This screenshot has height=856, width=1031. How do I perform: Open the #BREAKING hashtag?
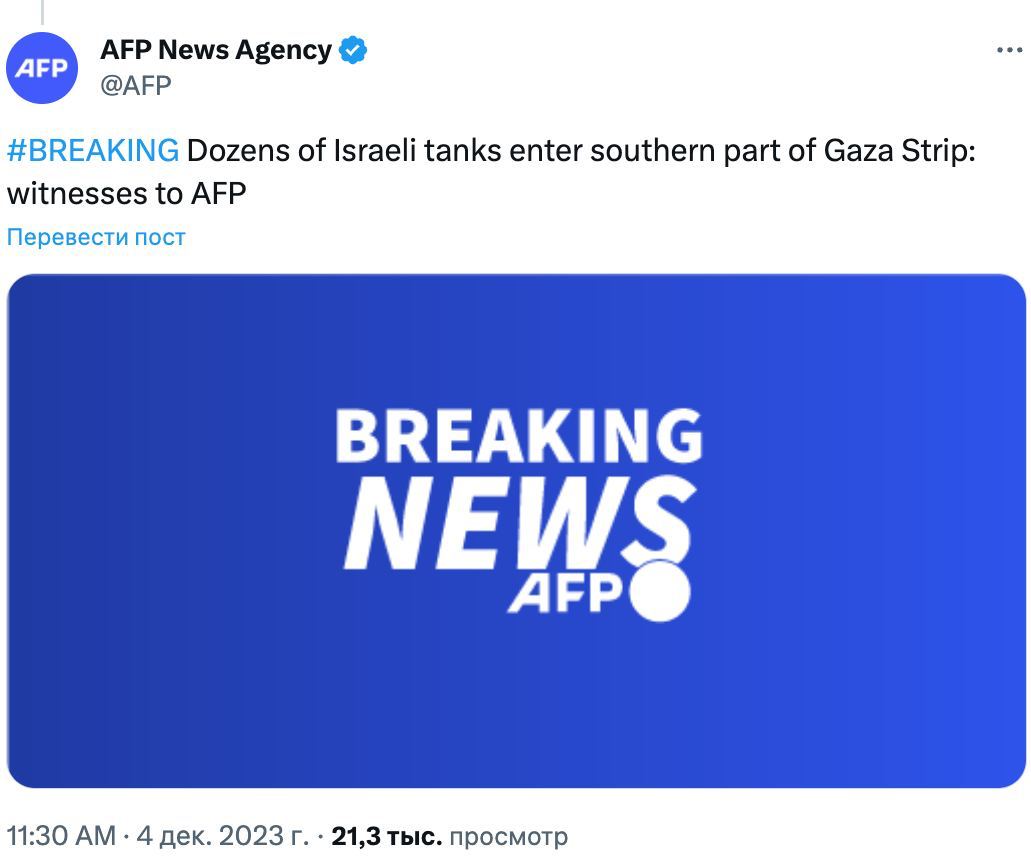pyautogui.click(x=93, y=151)
